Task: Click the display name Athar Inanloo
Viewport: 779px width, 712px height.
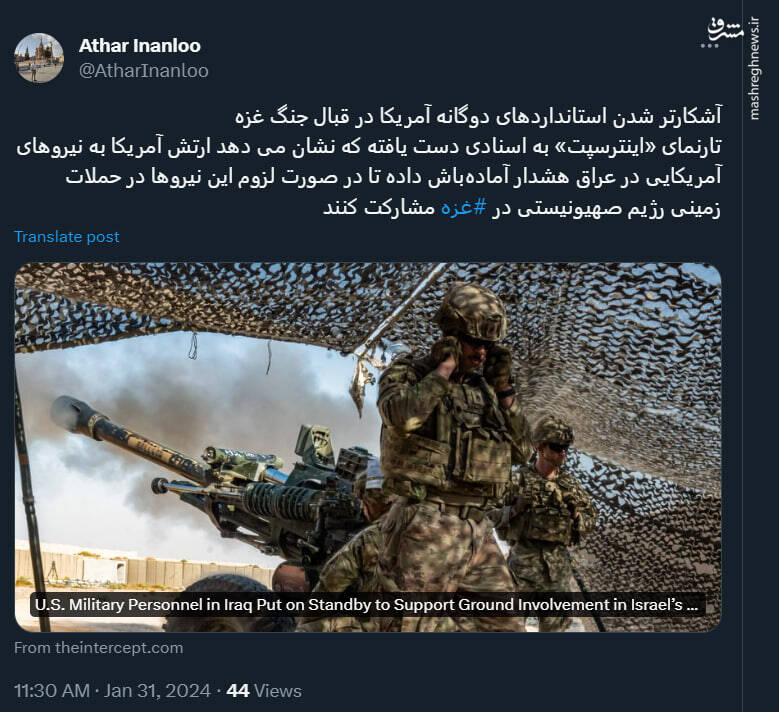Action: pos(140,46)
